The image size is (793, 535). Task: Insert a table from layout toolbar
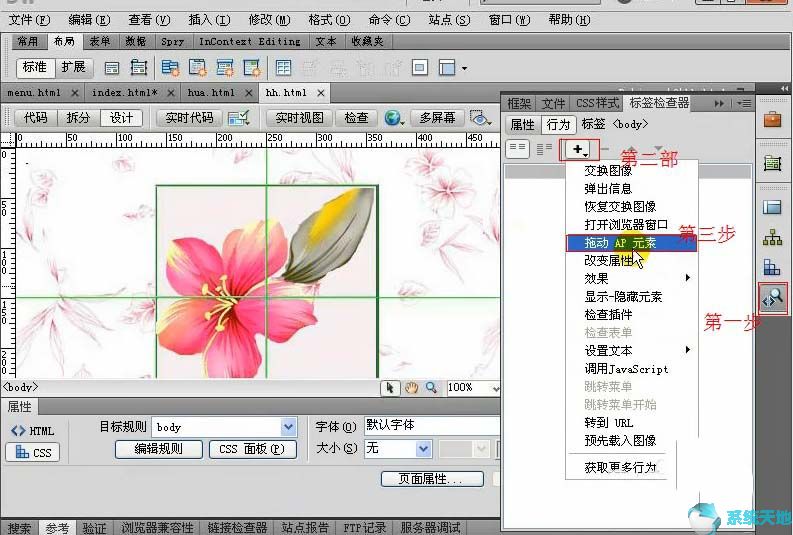283,67
